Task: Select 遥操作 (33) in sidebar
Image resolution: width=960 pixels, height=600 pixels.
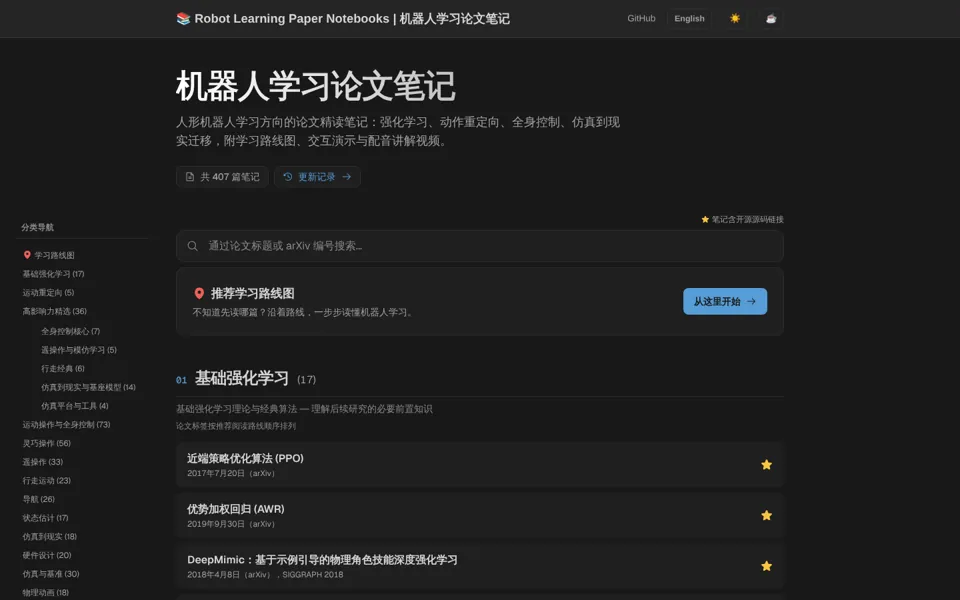Action: click(x=42, y=462)
